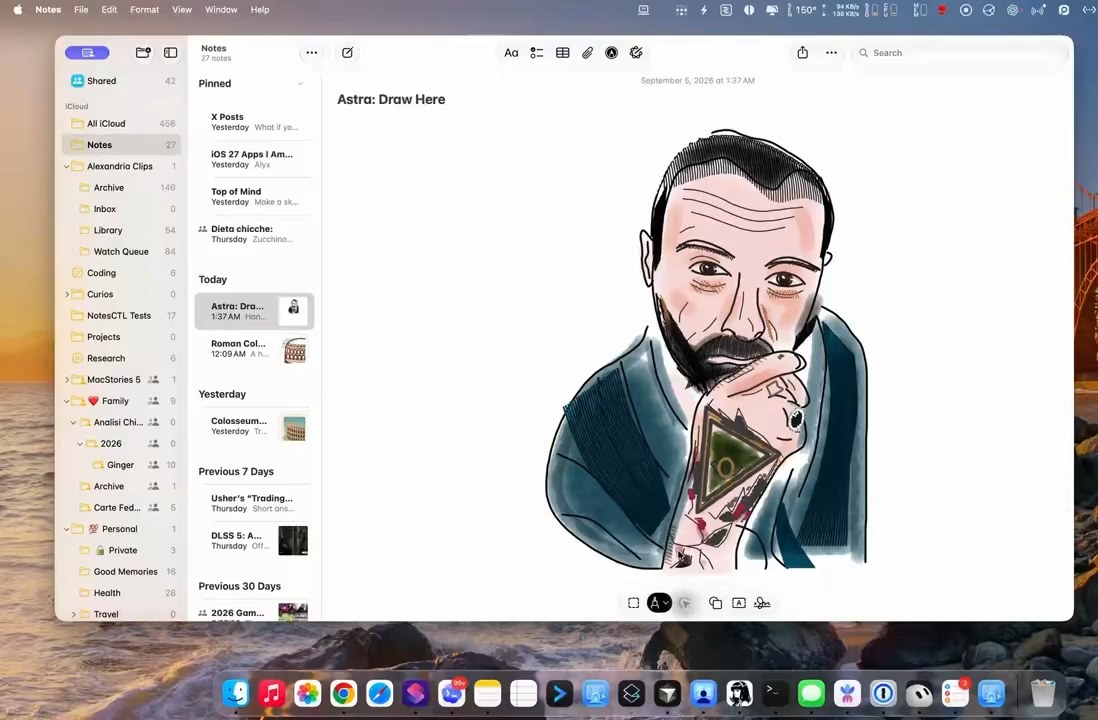Select the All iCloud folder
Screen dimensions: 1098x720
(x=123, y=124)
